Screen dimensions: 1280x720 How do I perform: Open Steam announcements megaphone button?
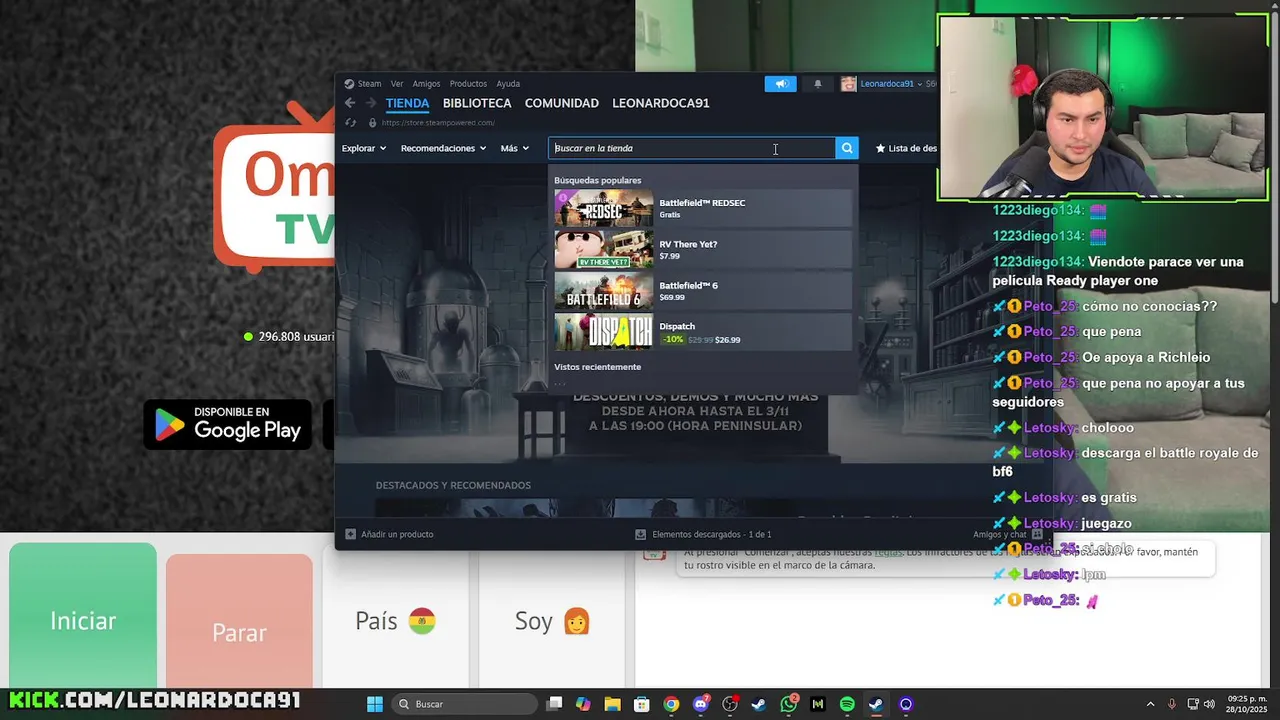click(781, 84)
